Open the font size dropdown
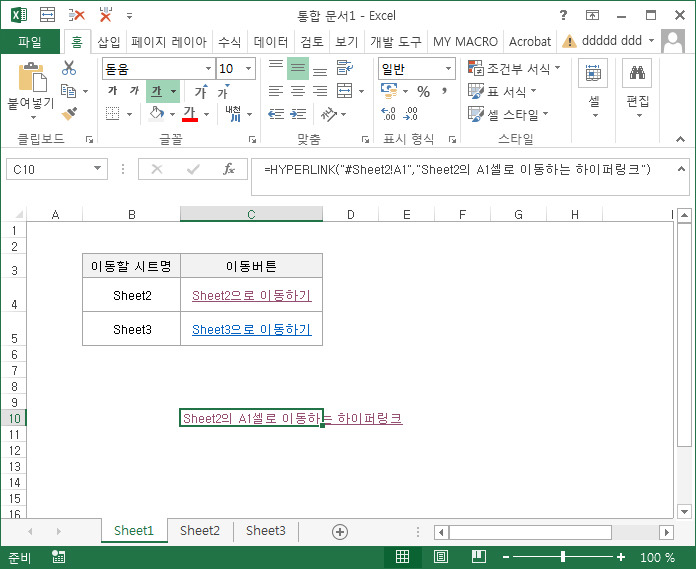Image resolution: width=696 pixels, height=569 pixels. [249, 68]
